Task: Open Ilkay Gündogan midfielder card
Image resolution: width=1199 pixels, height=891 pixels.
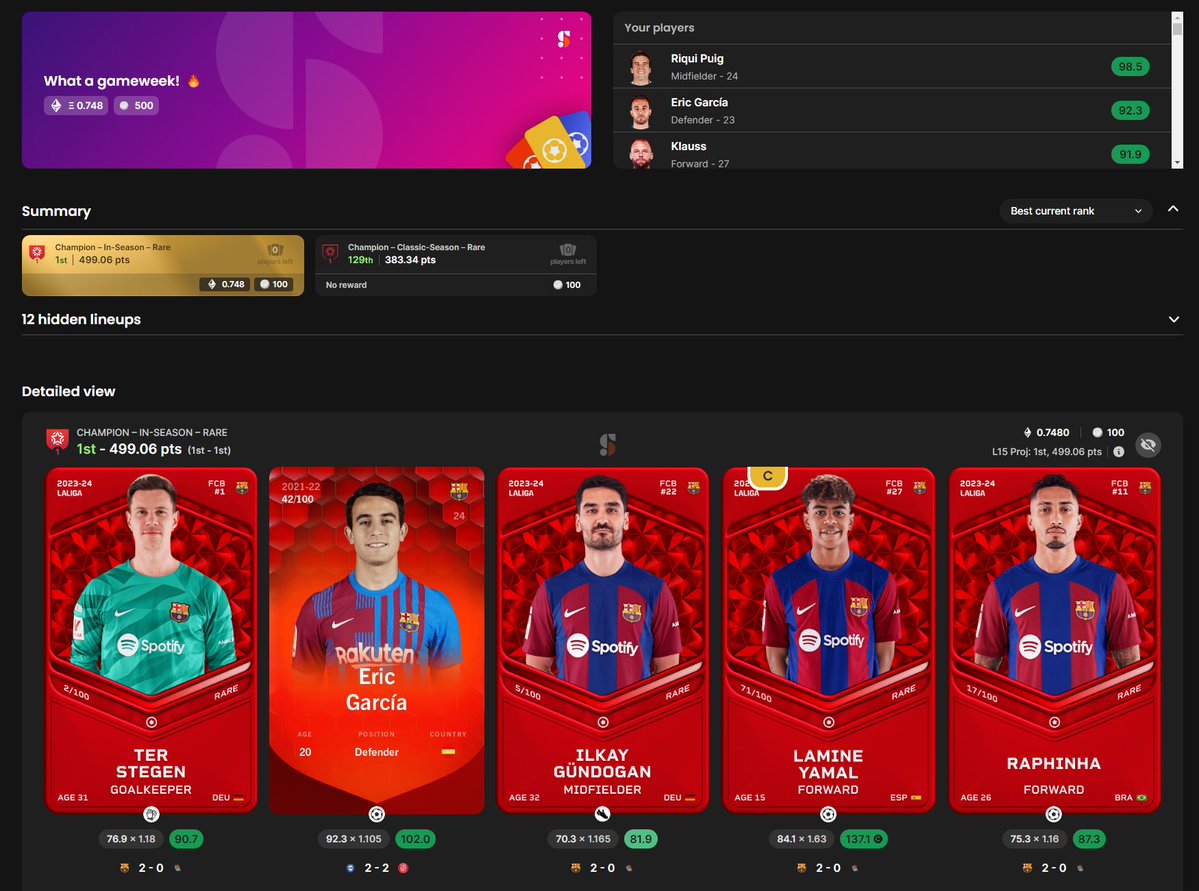Action: [603, 639]
